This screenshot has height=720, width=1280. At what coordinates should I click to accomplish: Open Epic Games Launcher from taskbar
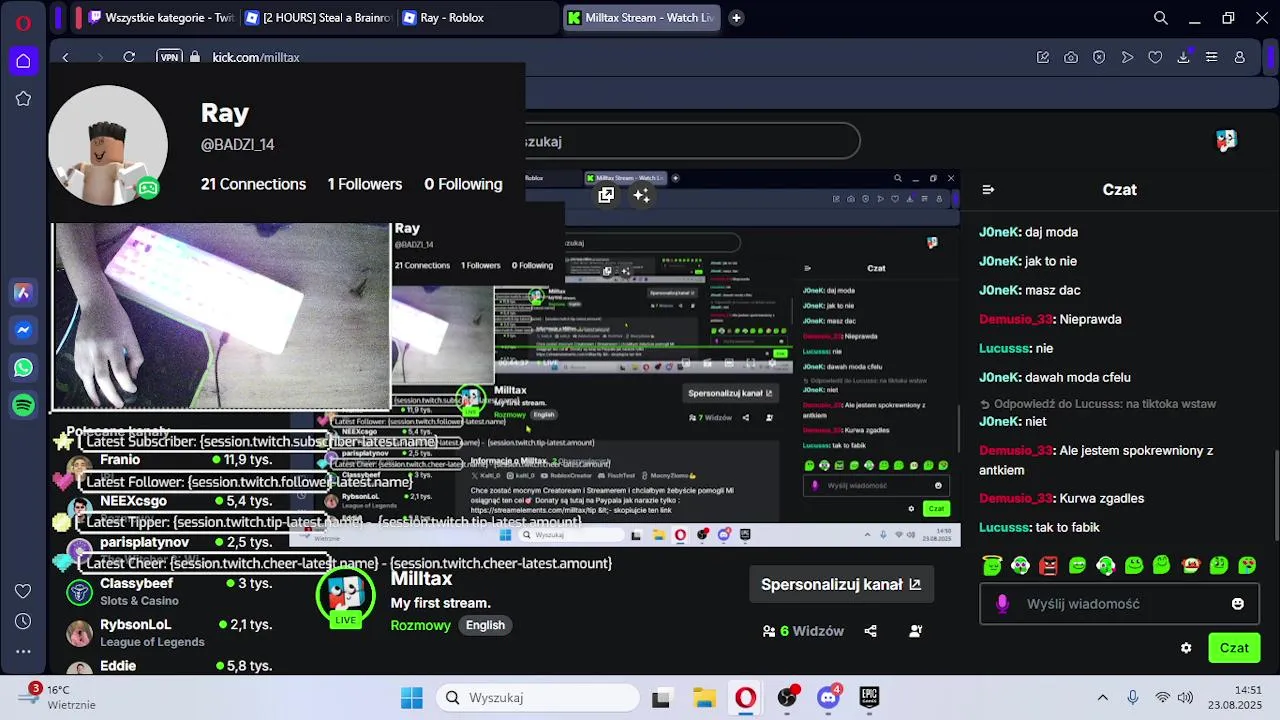click(x=869, y=698)
